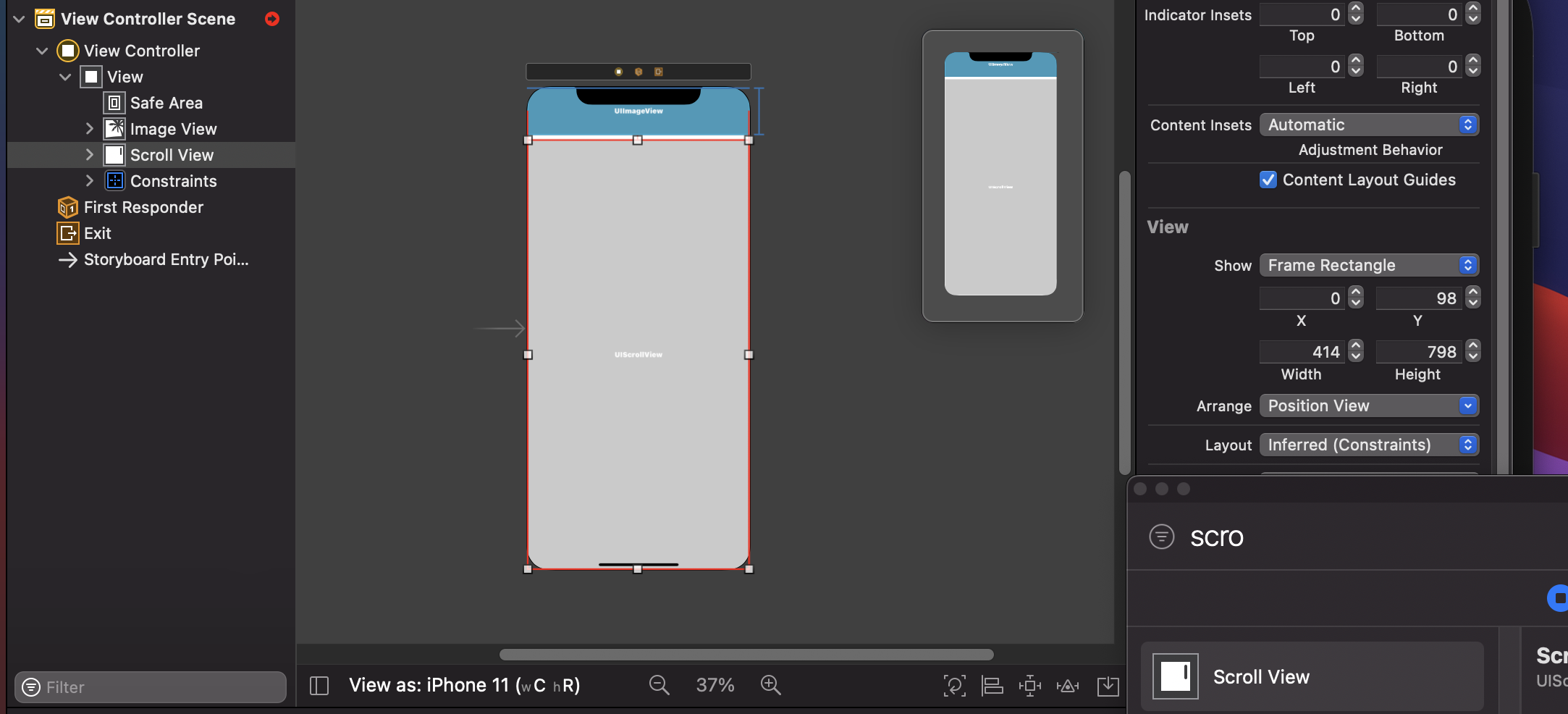Screen dimensions: 1568x714
Task: Adjust Indicator Insets Top stepper
Action: pyautogui.click(x=1357, y=14)
